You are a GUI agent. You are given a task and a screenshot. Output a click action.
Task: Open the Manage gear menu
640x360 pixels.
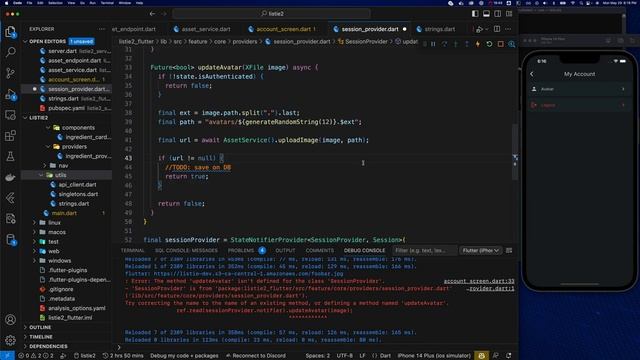[x=11, y=340]
